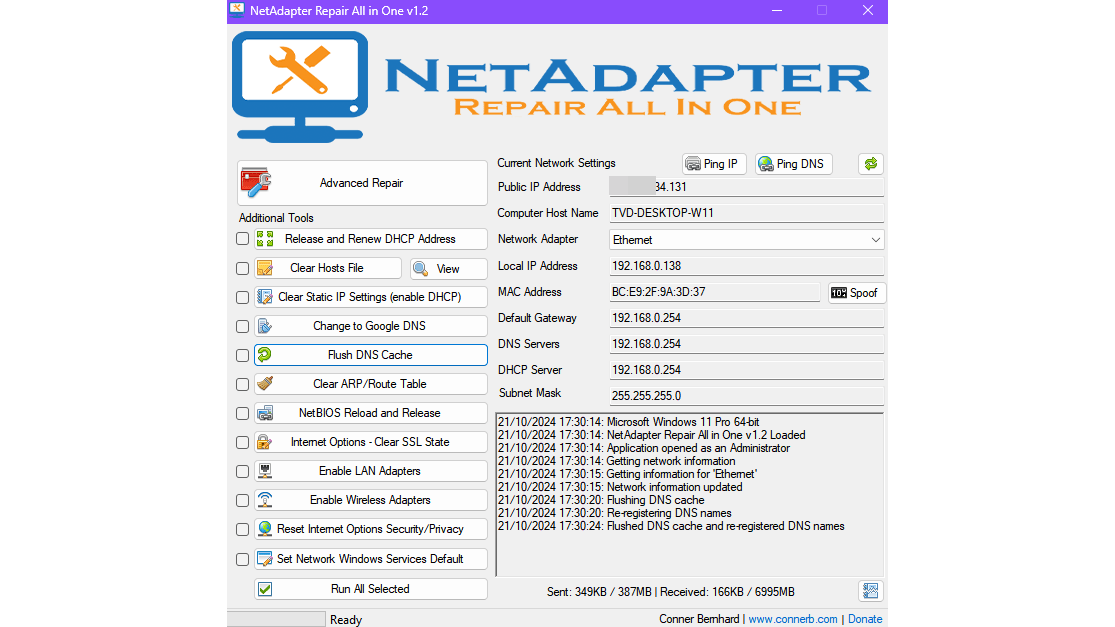Click log line 'Application opened as an Administrator'
The image size is (1115, 627).
click(644, 448)
